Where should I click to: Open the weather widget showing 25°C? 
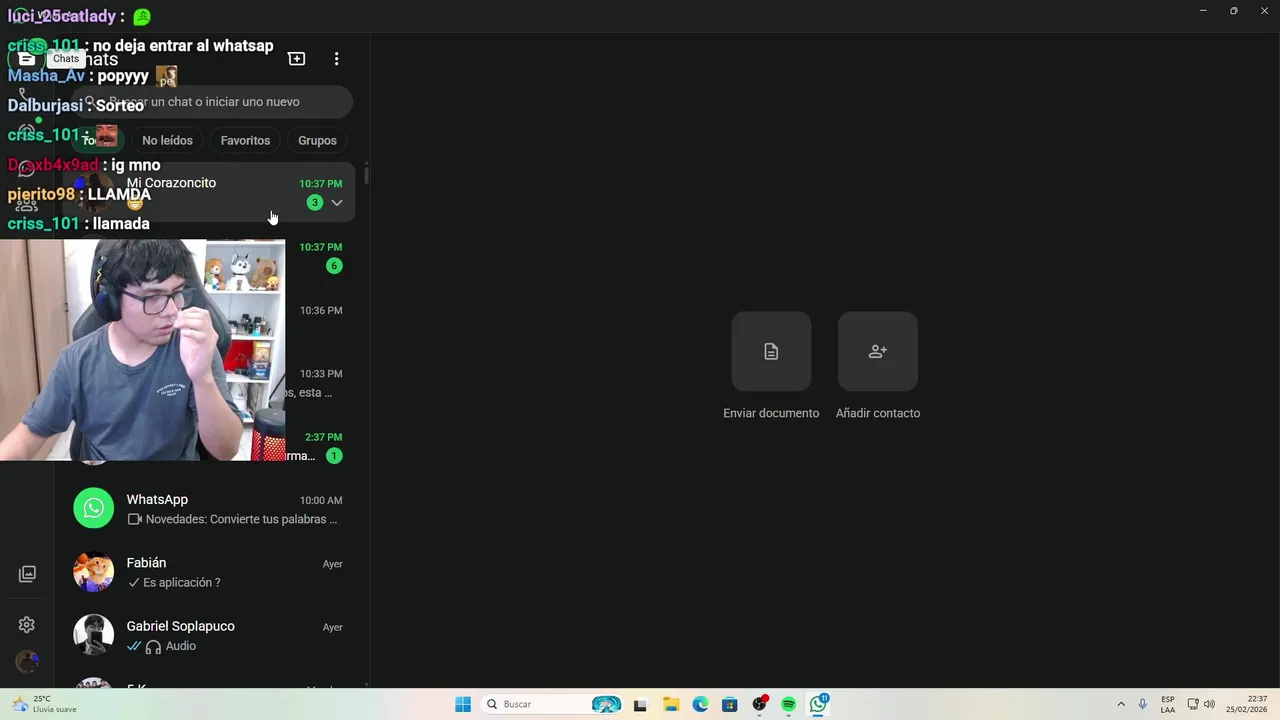click(44, 704)
